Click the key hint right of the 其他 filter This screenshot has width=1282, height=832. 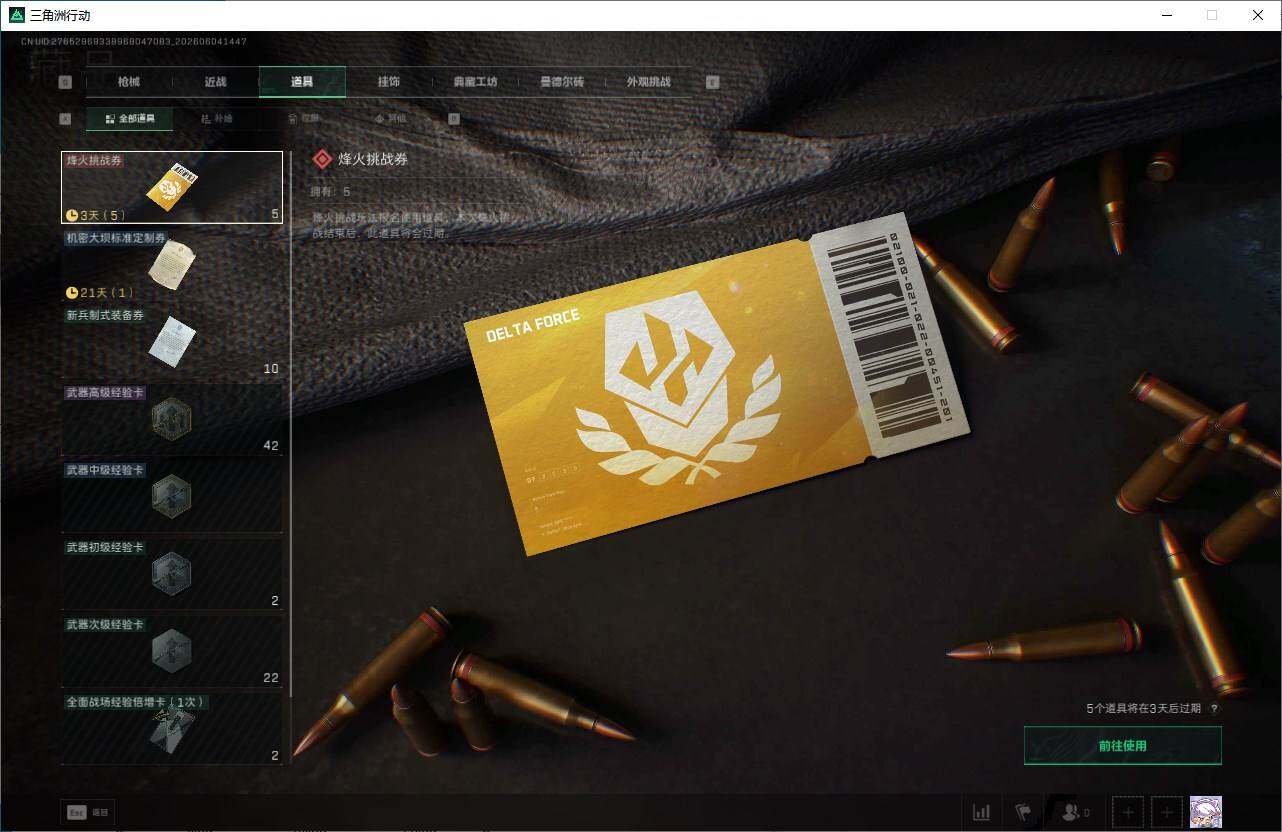point(454,119)
